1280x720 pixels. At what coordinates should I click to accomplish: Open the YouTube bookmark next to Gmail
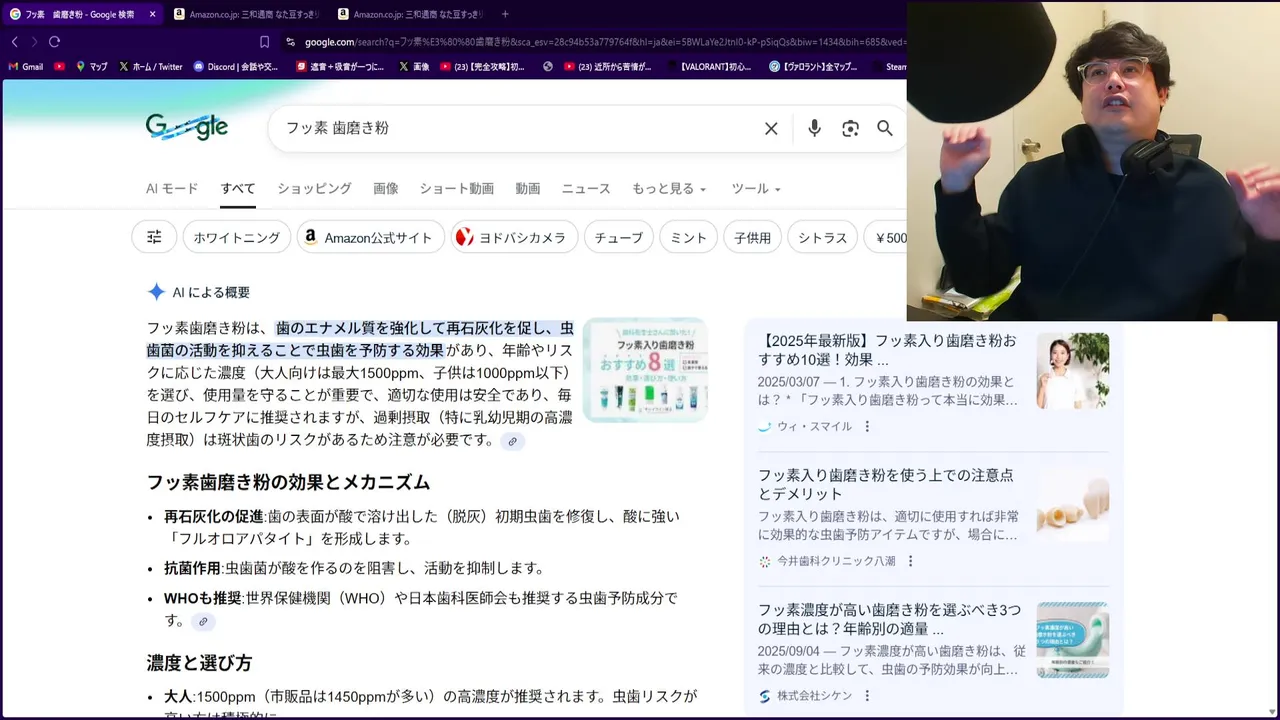tap(60, 67)
